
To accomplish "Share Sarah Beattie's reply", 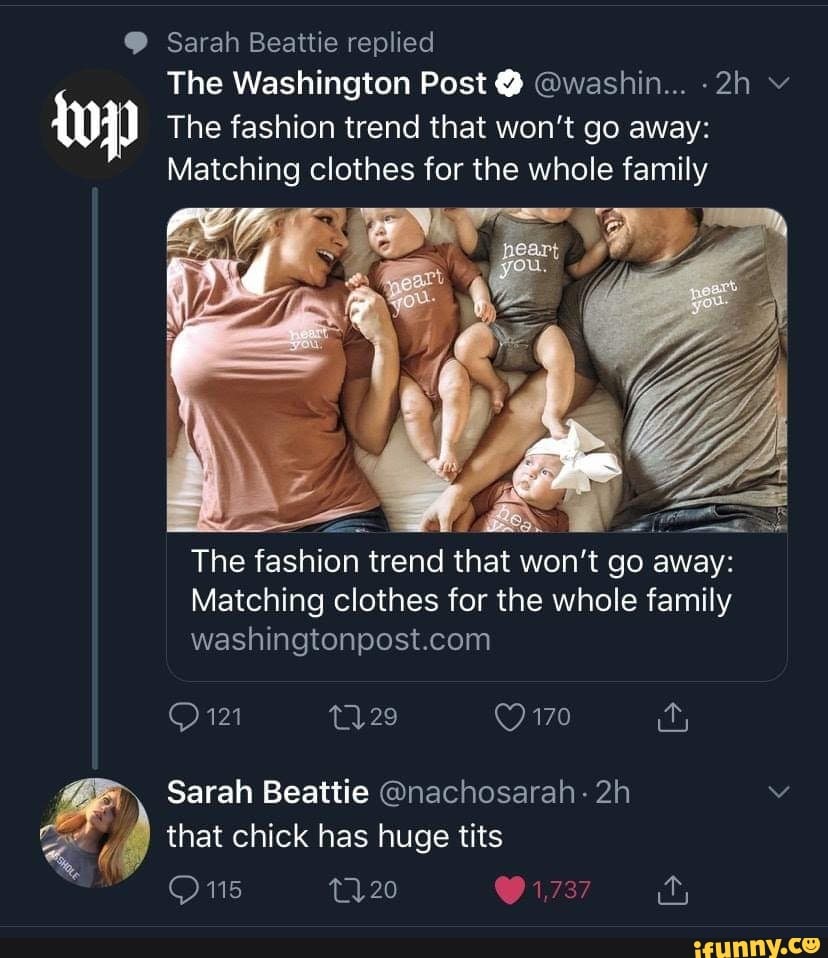I will pyautogui.click(x=673, y=889).
